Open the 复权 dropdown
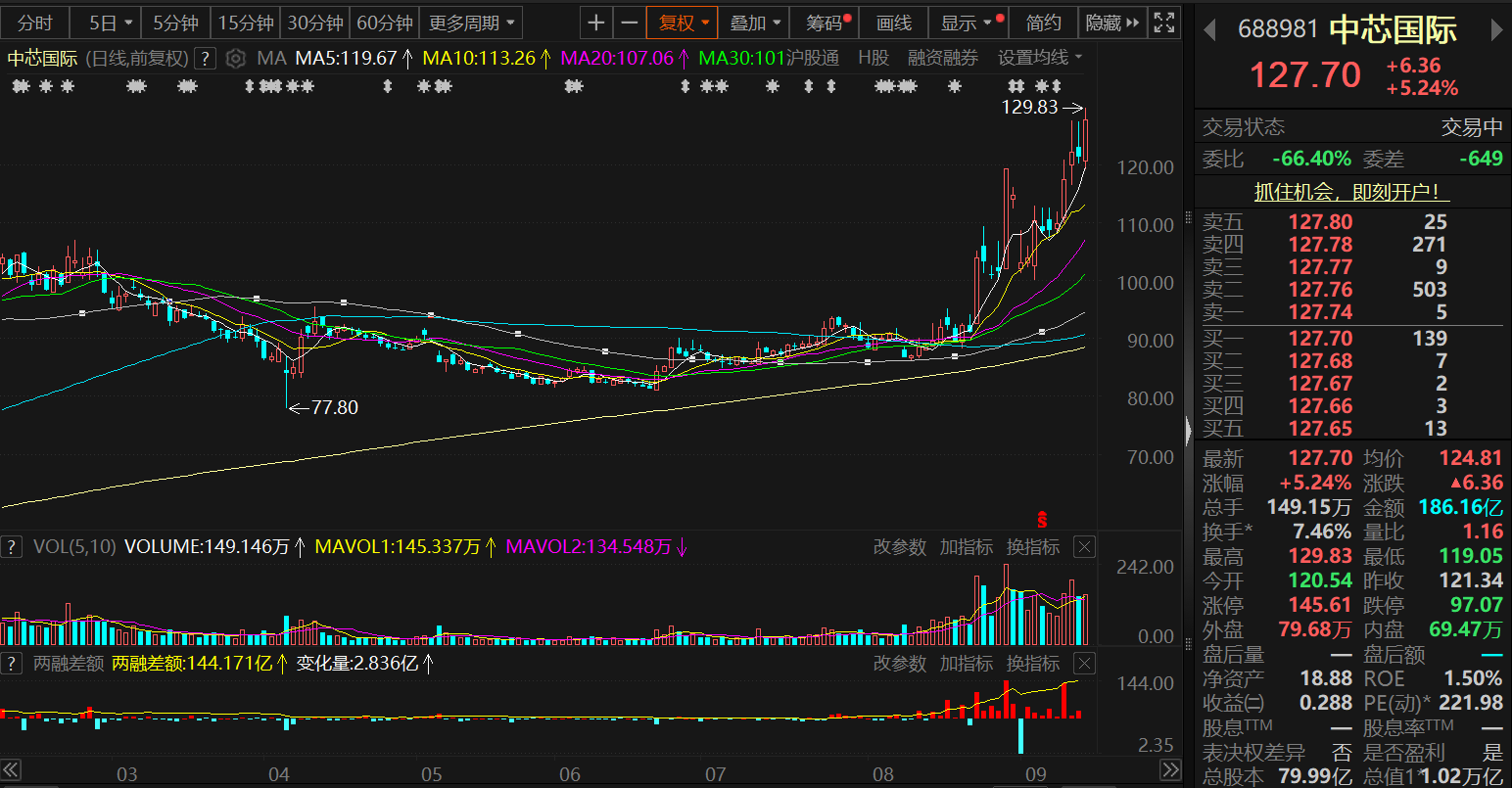Screen dimensions: 1512x788 (x=683, y=23)
